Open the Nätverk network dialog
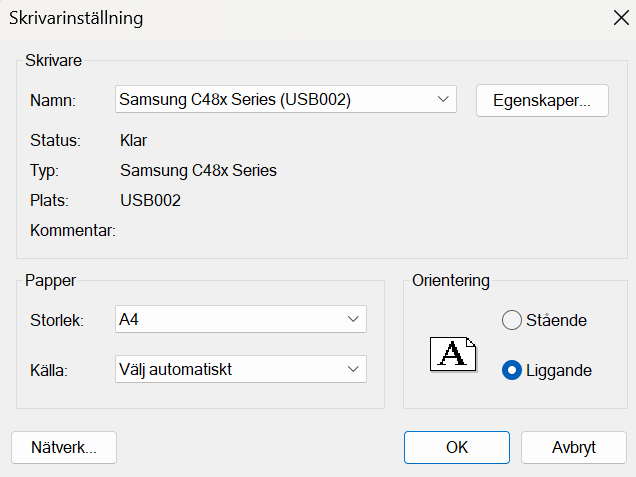This screenshot has width=636, height=477. 64,447
